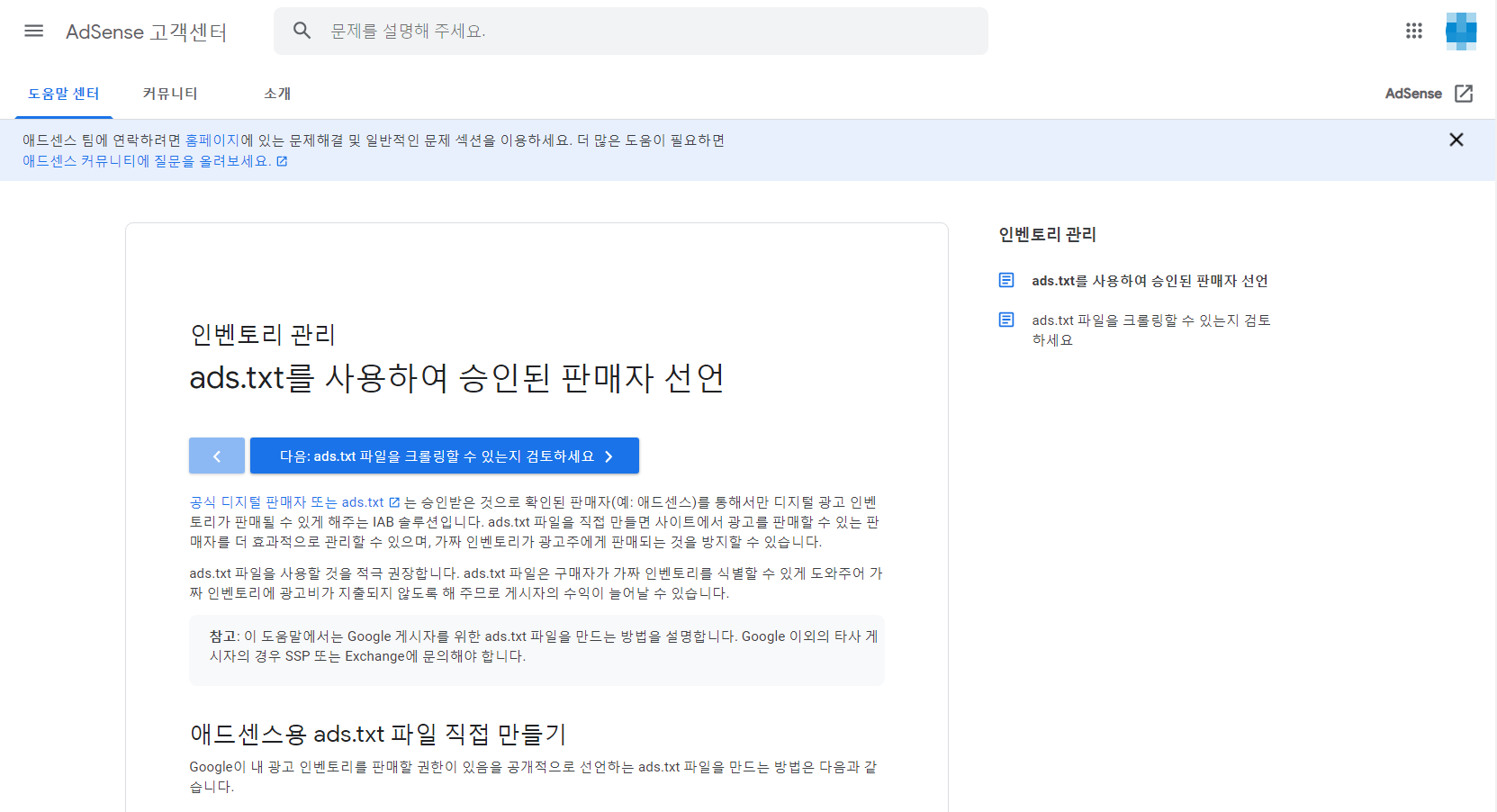1497x812 pixels.
Task: Click the search magnifier icon
Action: [302, 31]
